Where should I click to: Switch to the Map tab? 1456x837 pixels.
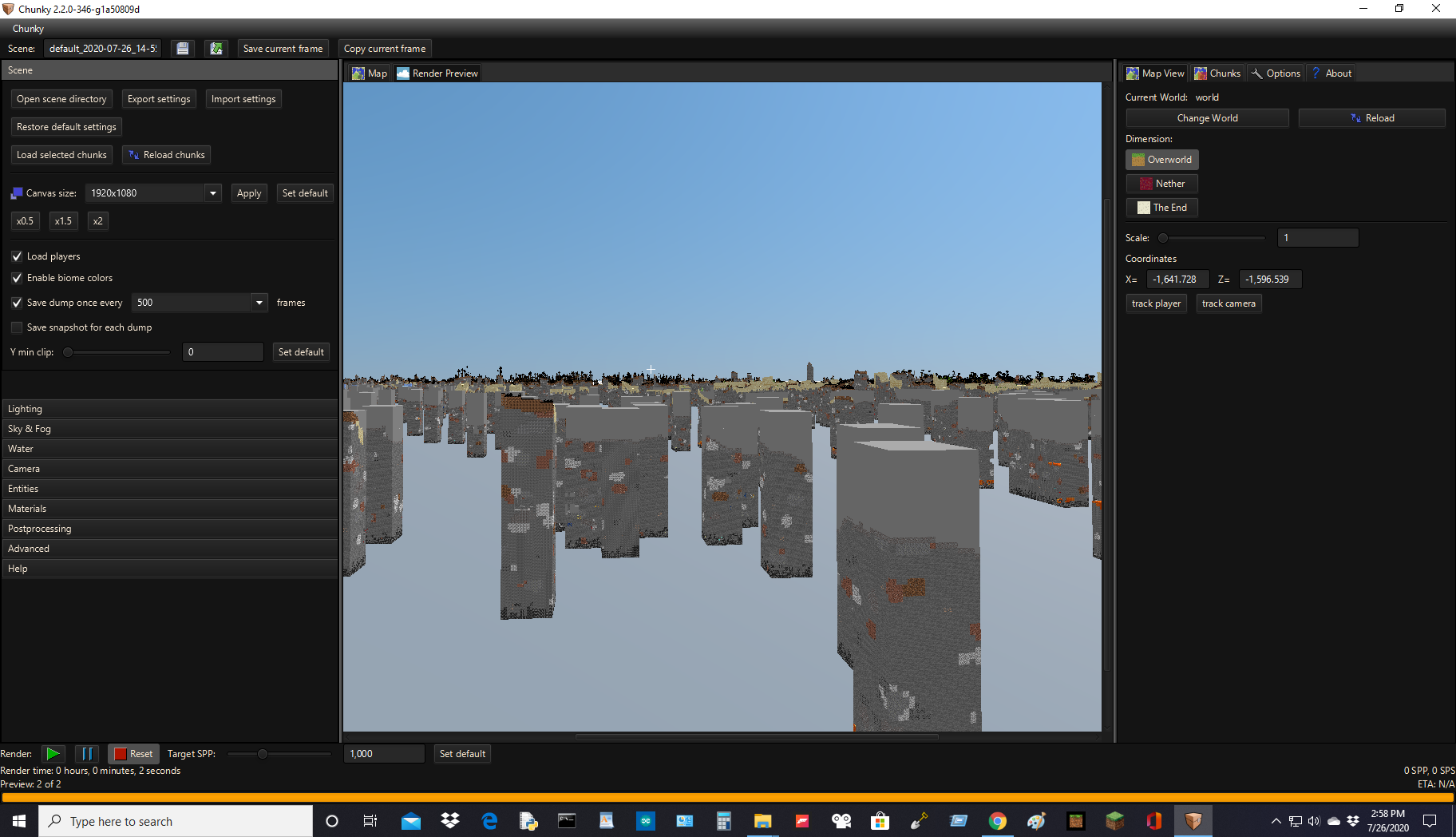point(368,73)
